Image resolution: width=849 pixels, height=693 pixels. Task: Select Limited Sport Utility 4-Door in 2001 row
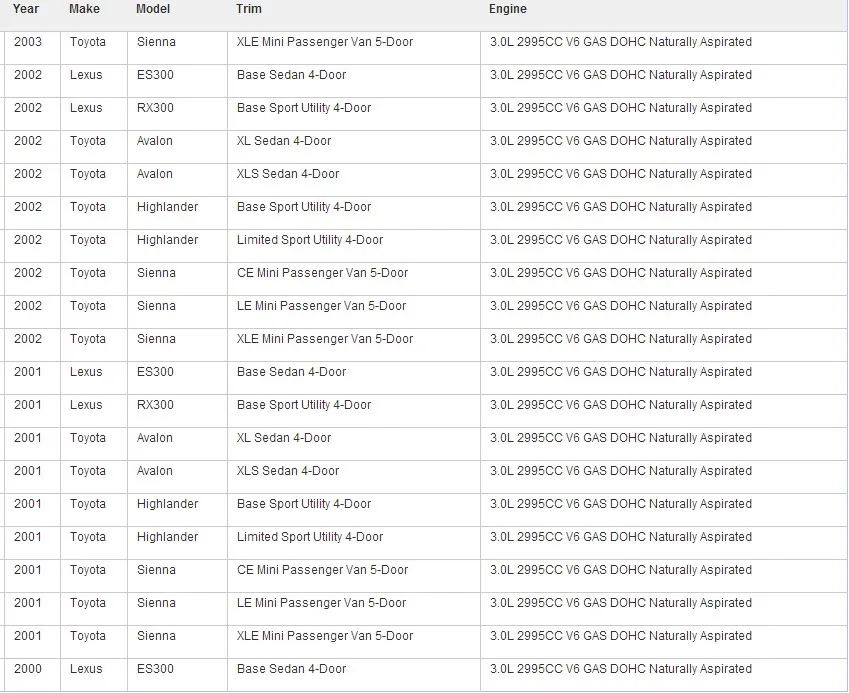coord(310,538)
